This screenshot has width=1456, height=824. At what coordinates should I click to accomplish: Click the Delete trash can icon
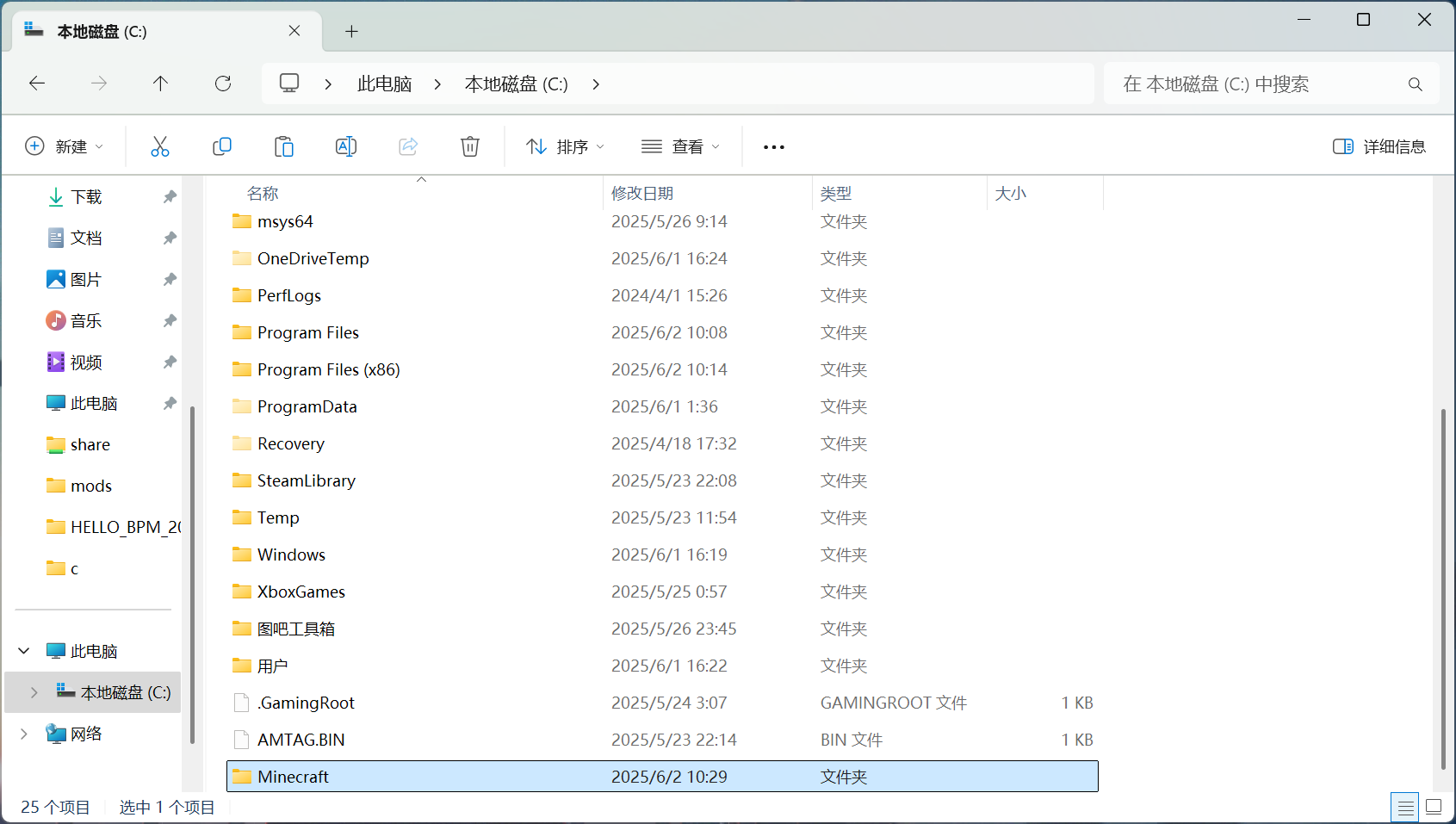[470, 146]
